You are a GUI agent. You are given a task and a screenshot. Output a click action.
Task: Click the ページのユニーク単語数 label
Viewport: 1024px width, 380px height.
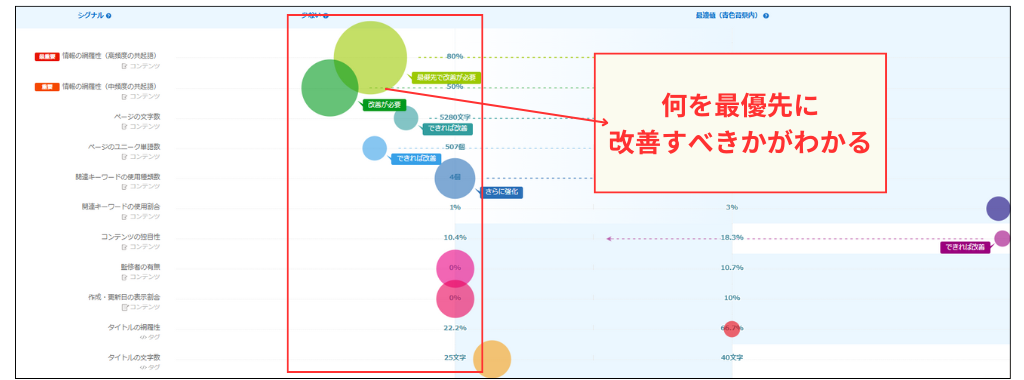[x=124, y=146]
